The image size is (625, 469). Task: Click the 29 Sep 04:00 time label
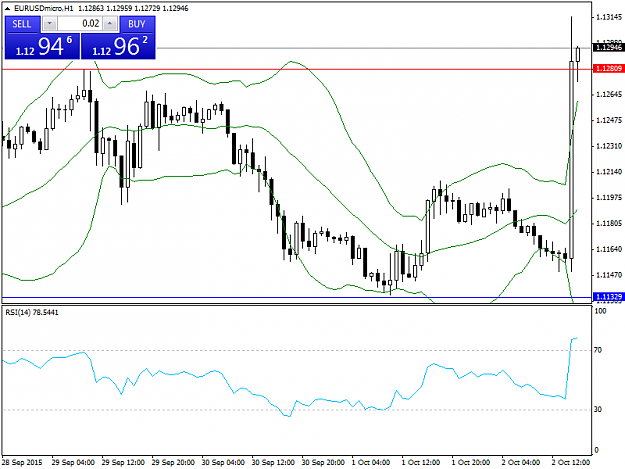[x=73, y=462]
